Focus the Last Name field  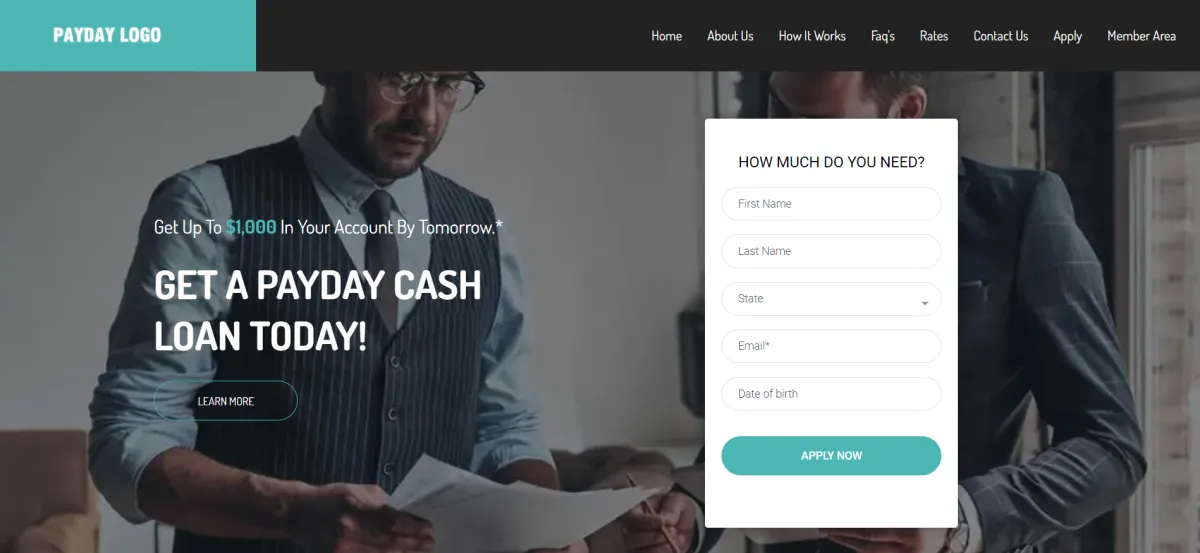(831, 251)
